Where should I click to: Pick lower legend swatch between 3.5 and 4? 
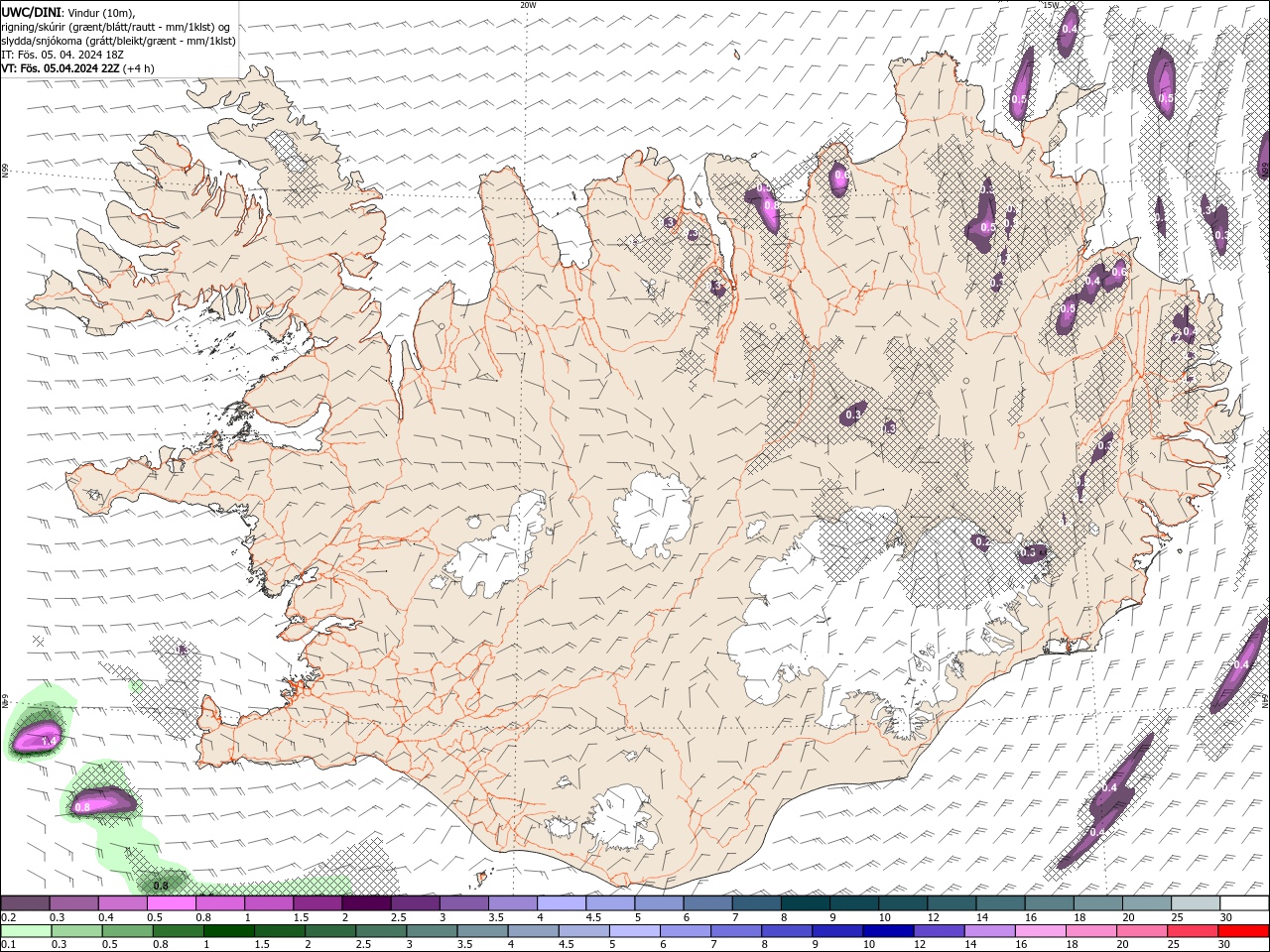tap(482, 931)
